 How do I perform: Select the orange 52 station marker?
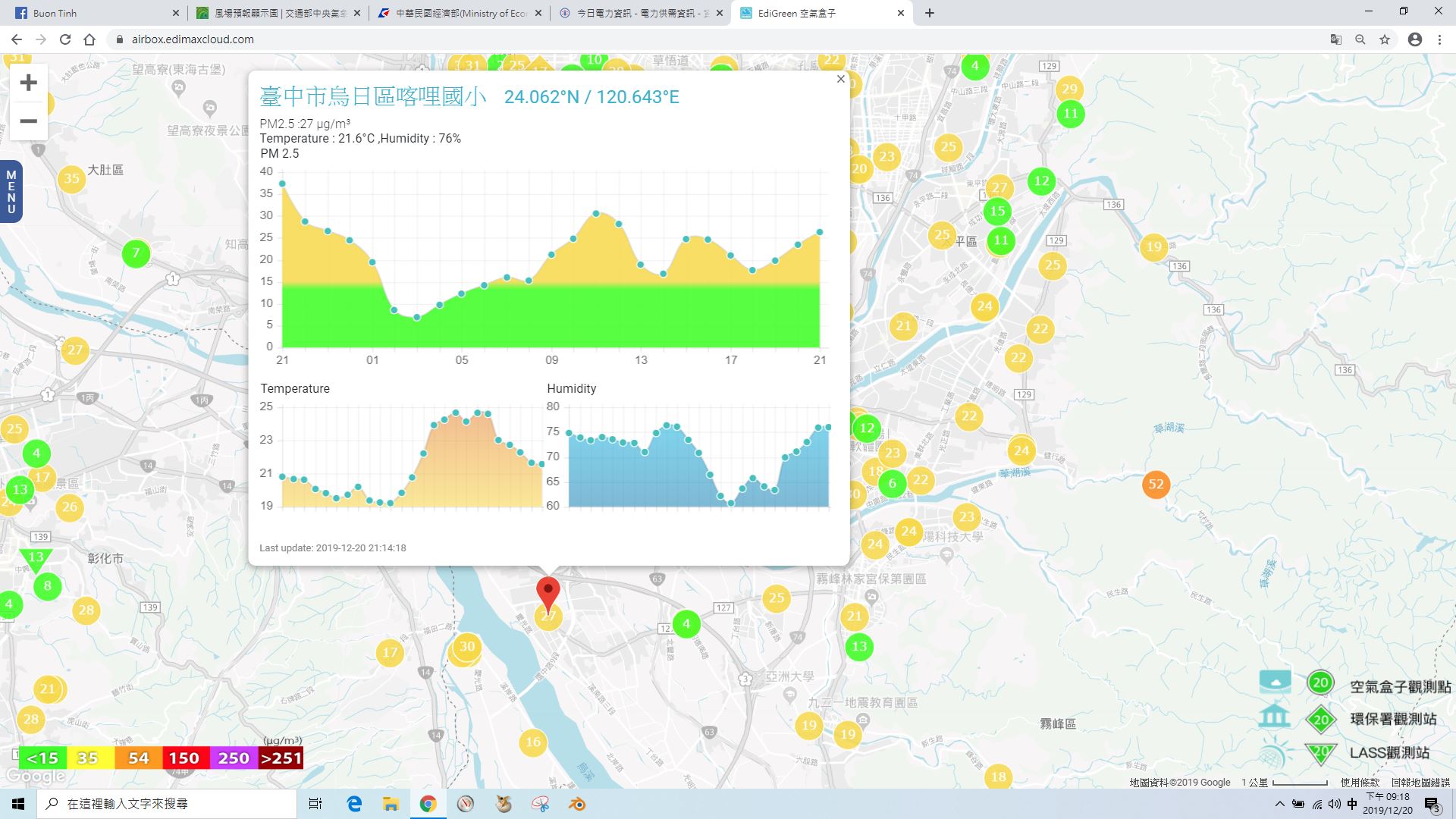1156,485
